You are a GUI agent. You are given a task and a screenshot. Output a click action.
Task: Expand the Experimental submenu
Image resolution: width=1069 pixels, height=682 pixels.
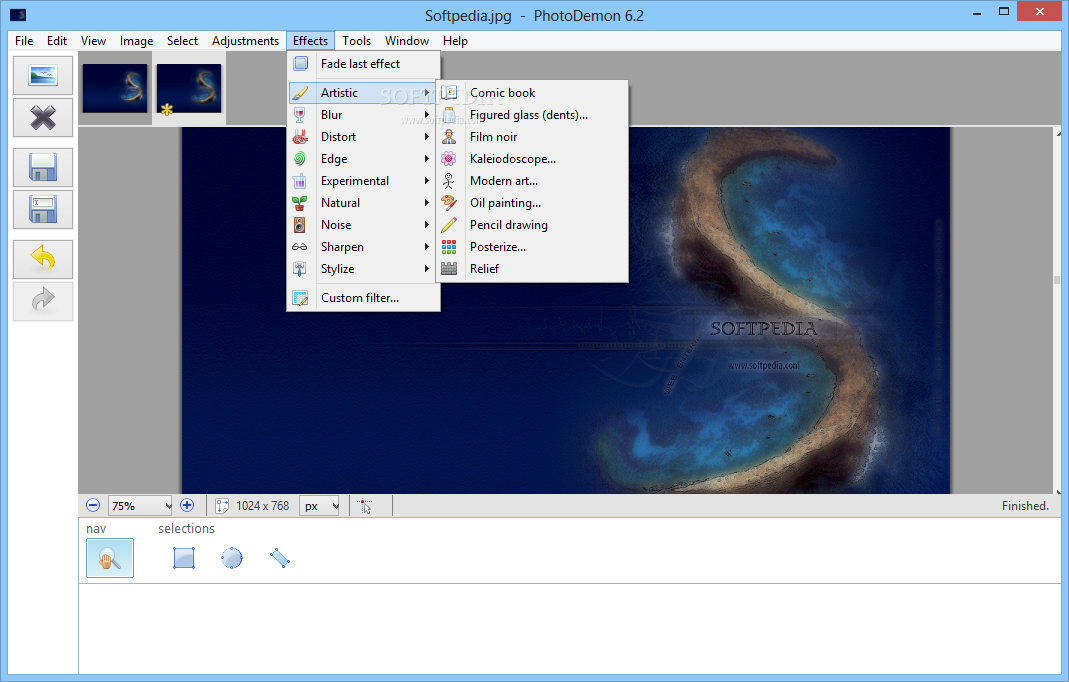[x=363, y=181]
